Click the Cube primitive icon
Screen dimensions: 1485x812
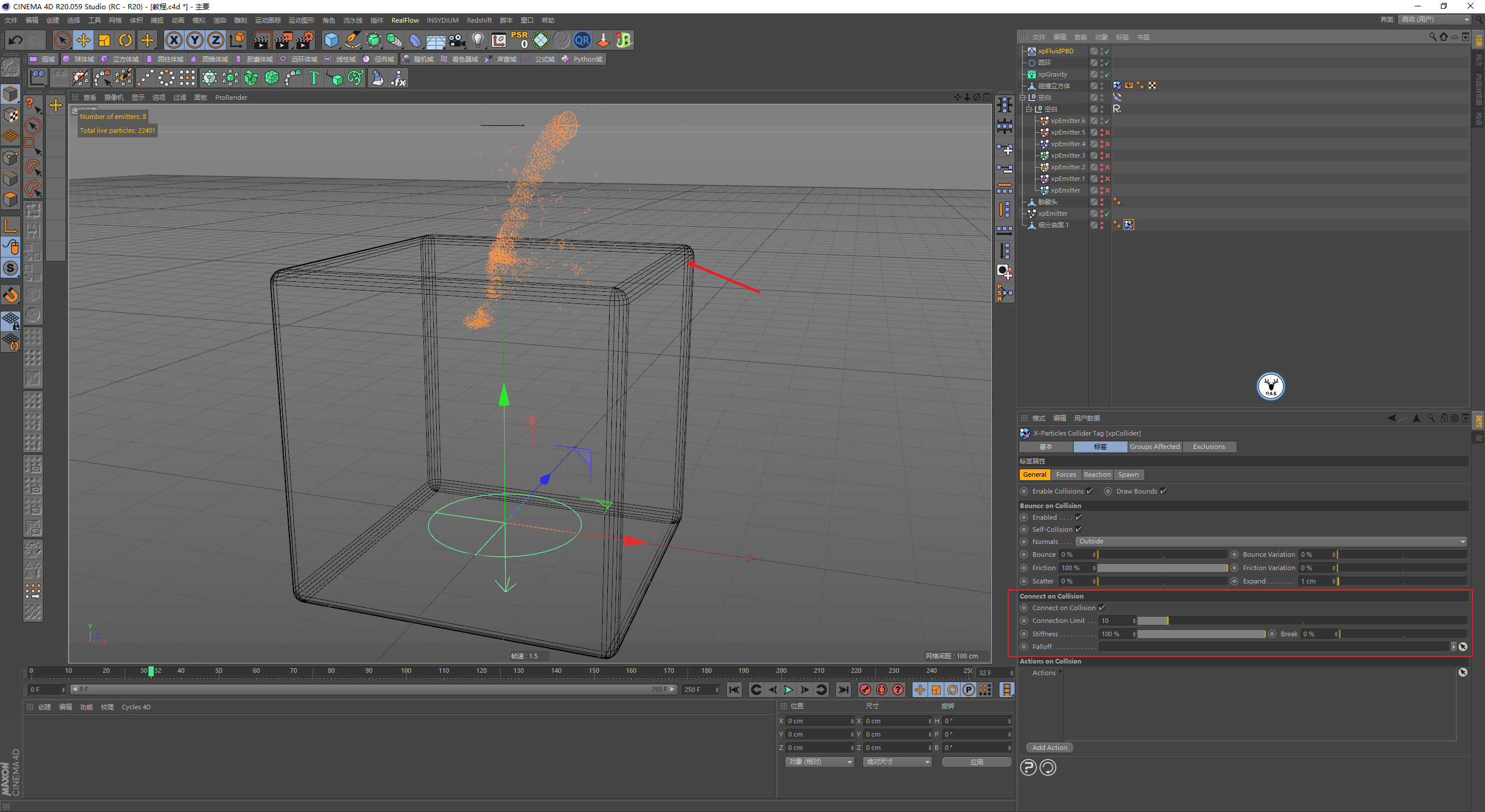click(x=331, y=40)
